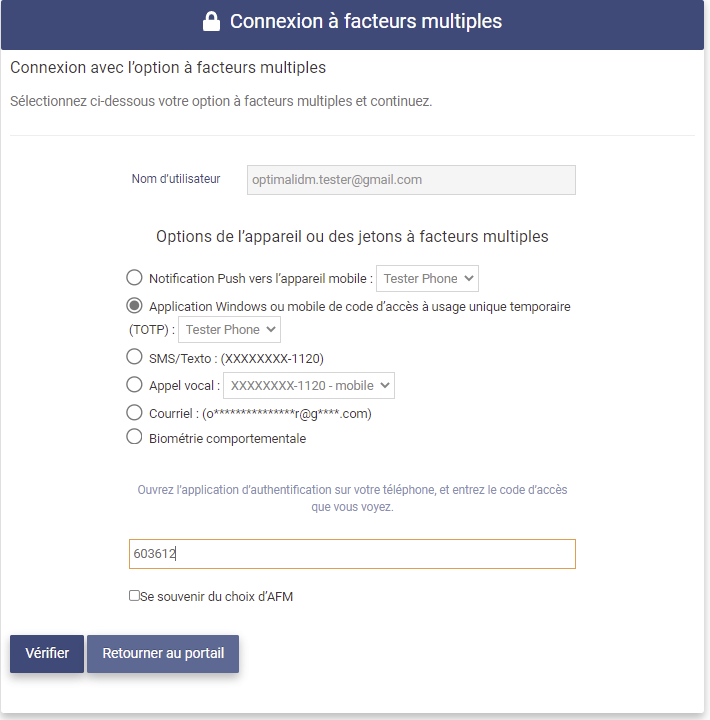Viewport: 710px width, 720px height.
Task: Click the lock icon in the header
Action: (x=211, y=22)
